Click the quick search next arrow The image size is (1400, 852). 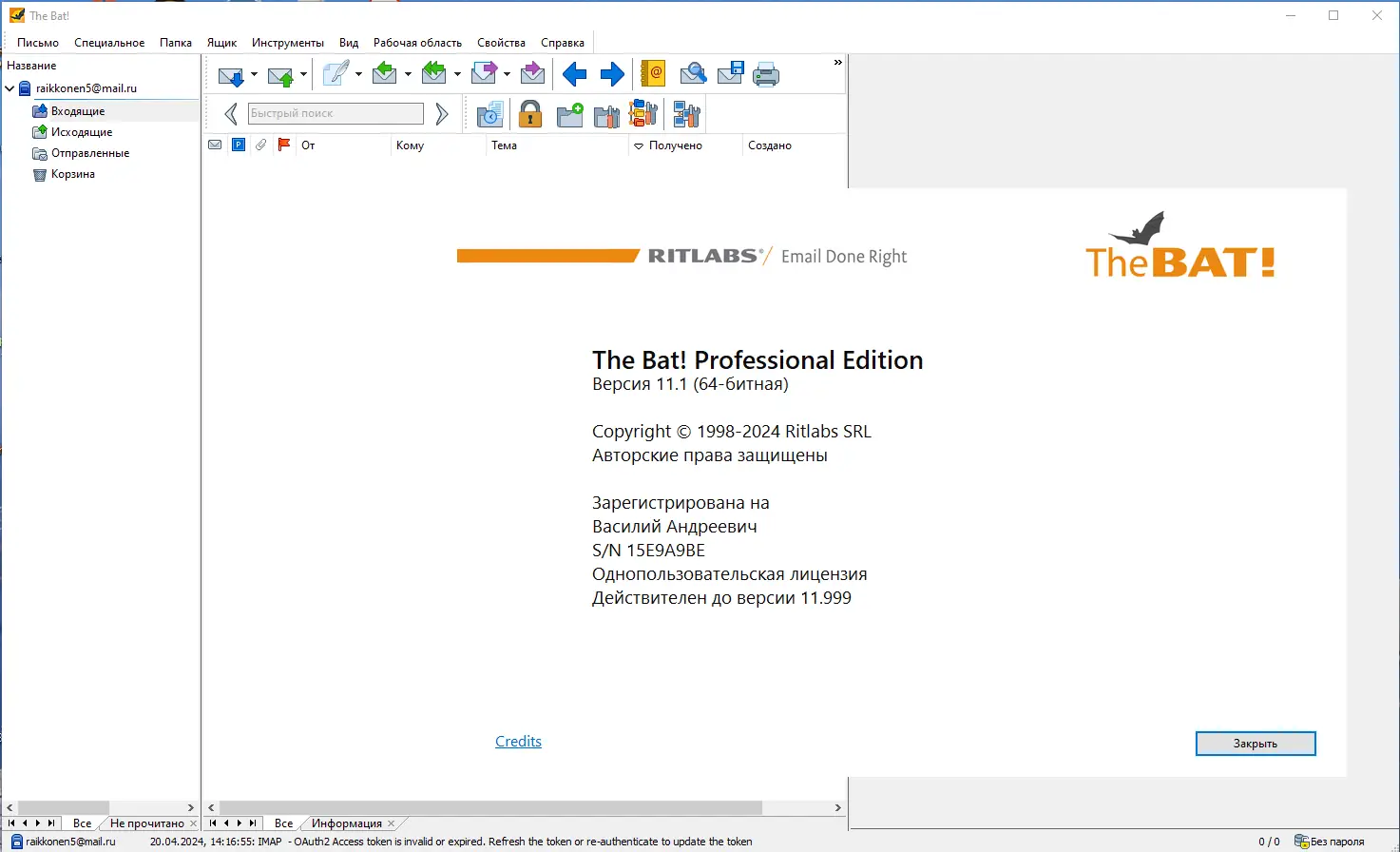(442, 114)
